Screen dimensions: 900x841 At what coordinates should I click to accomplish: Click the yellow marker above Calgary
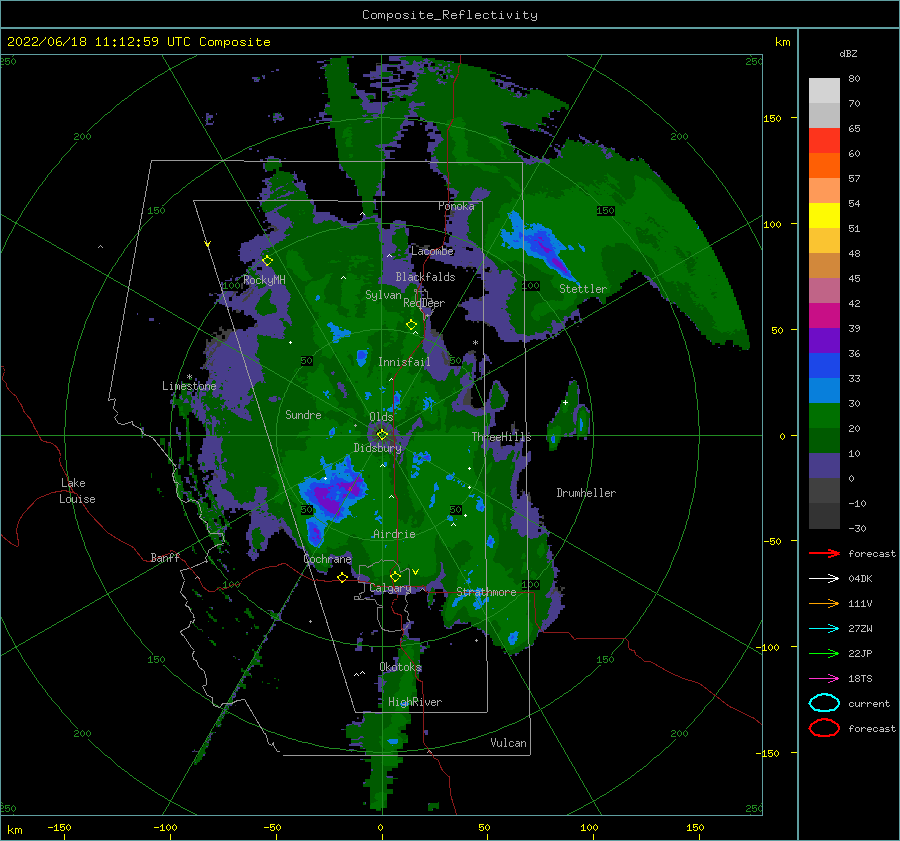395,576
